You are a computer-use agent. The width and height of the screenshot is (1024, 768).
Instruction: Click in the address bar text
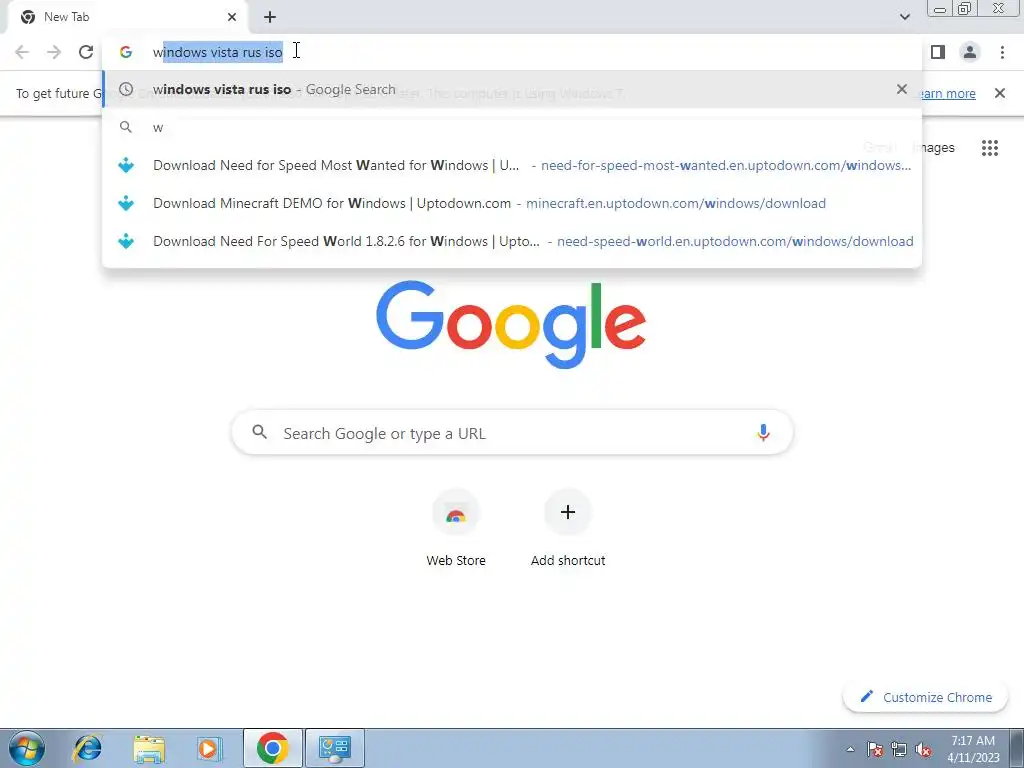coord(217,52)
